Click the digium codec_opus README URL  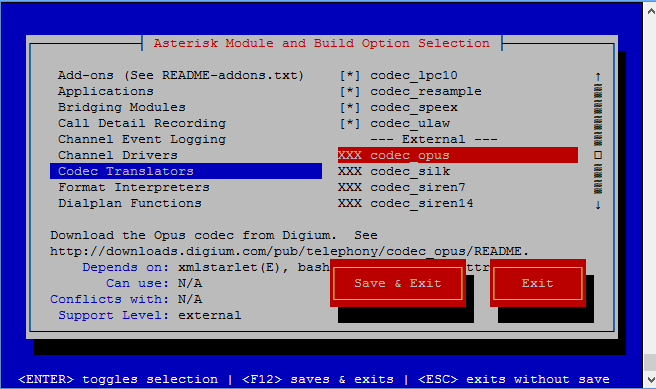point(289,251)
